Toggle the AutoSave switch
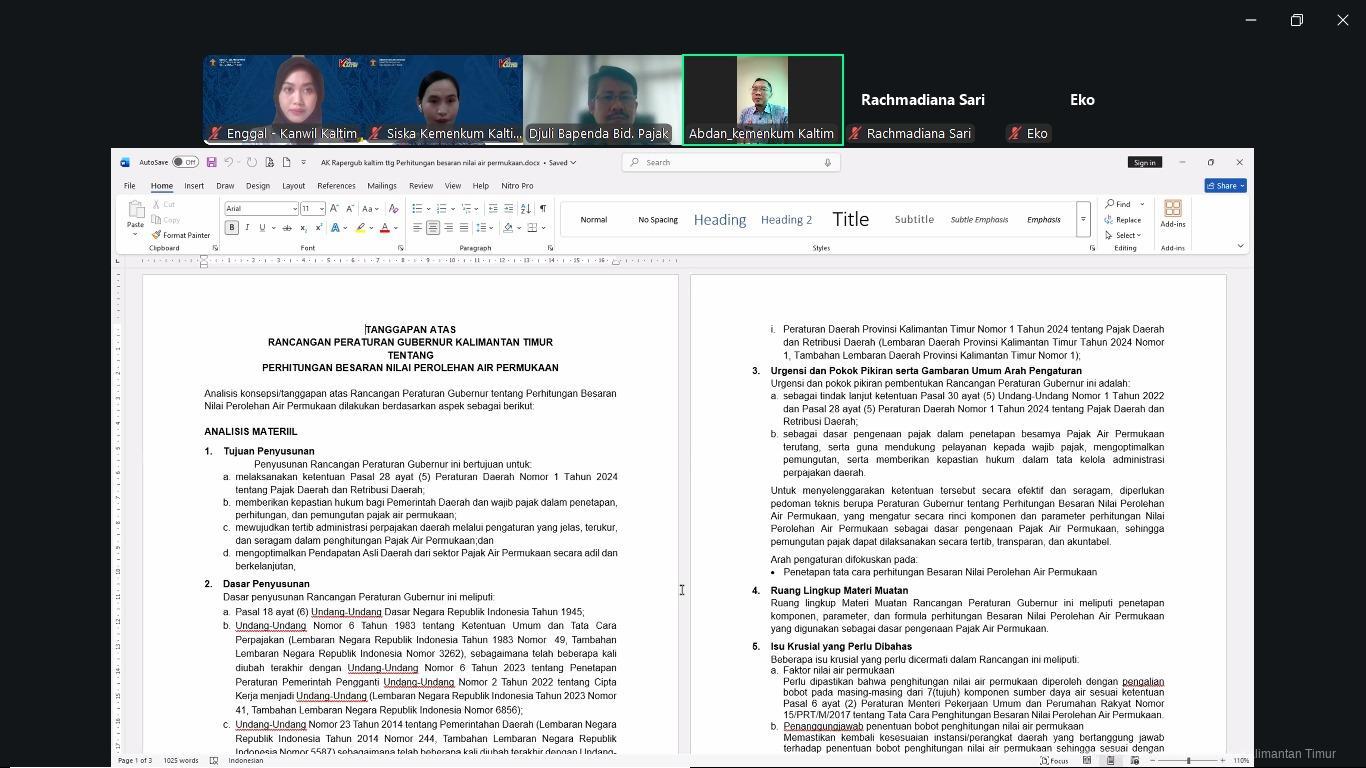The image size is (1366, 768). (185, 162)
